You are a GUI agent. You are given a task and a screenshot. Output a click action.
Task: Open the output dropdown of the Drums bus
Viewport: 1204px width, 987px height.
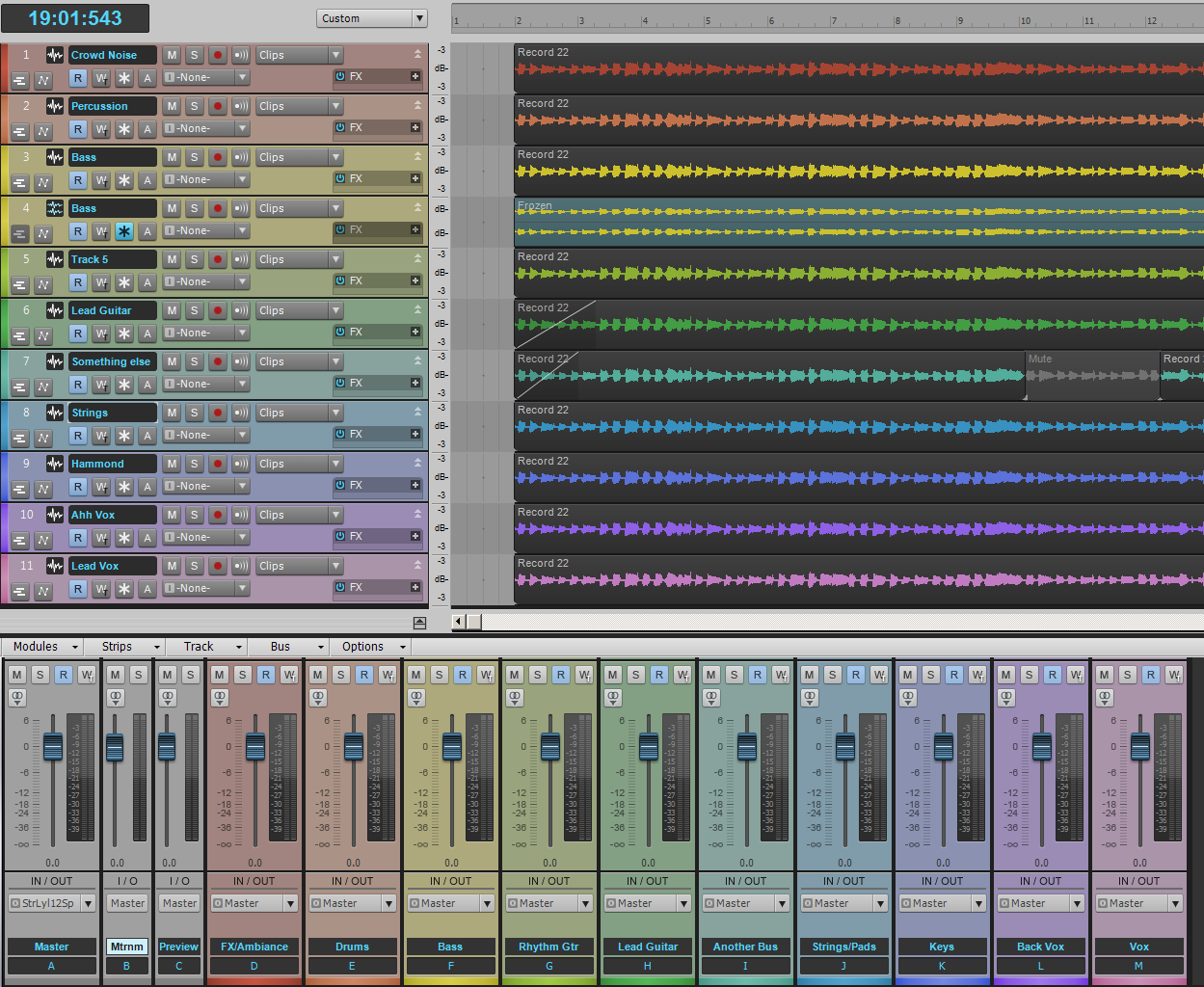tap(388, 903)
